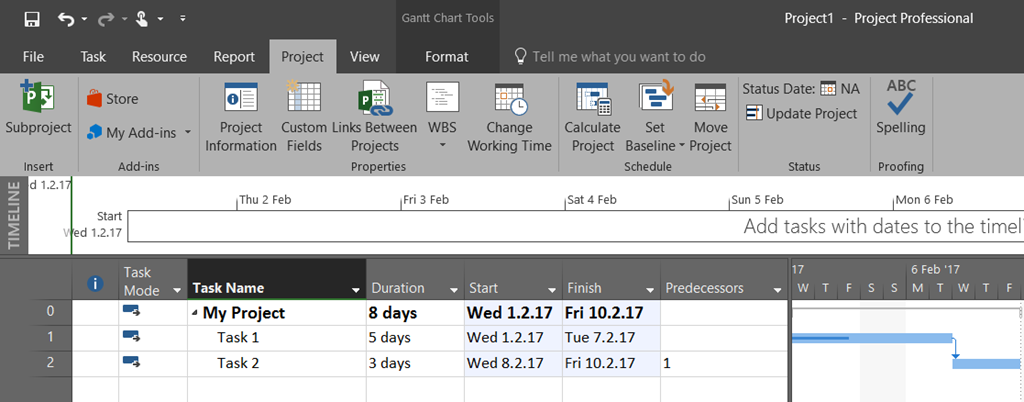Select the Task 2 duration cell
This screenshot has width=1024, height=402.
coord(414,363)
